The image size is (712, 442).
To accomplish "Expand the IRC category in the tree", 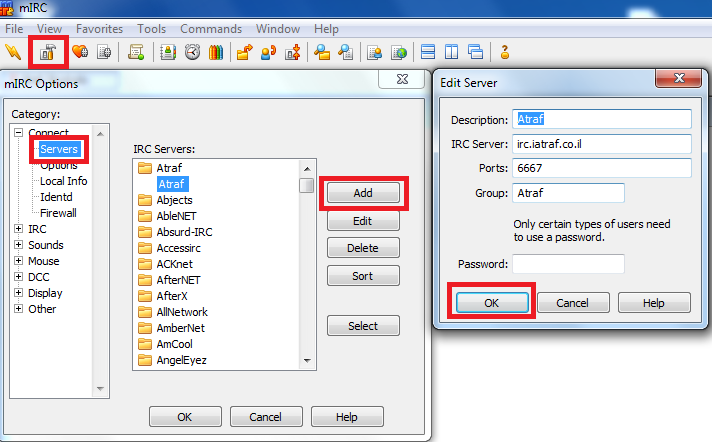I will point(18,229).
